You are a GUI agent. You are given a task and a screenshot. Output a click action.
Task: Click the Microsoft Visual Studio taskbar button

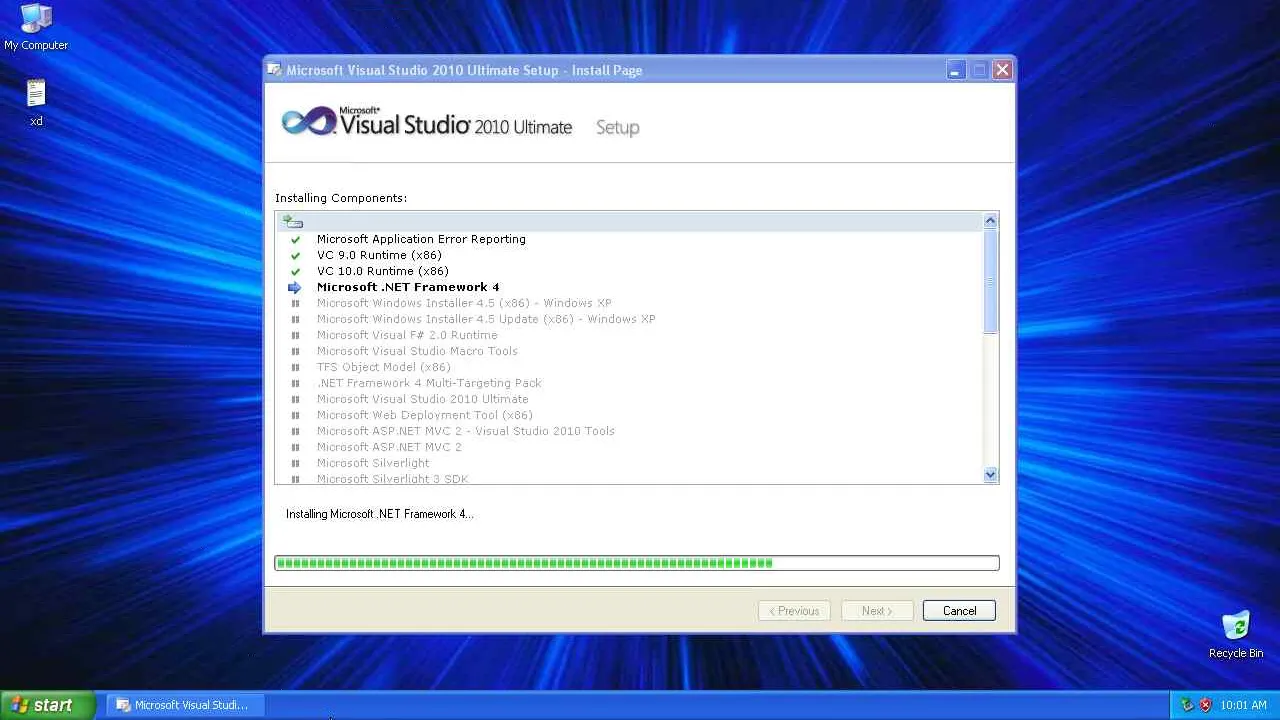(185, 705)
